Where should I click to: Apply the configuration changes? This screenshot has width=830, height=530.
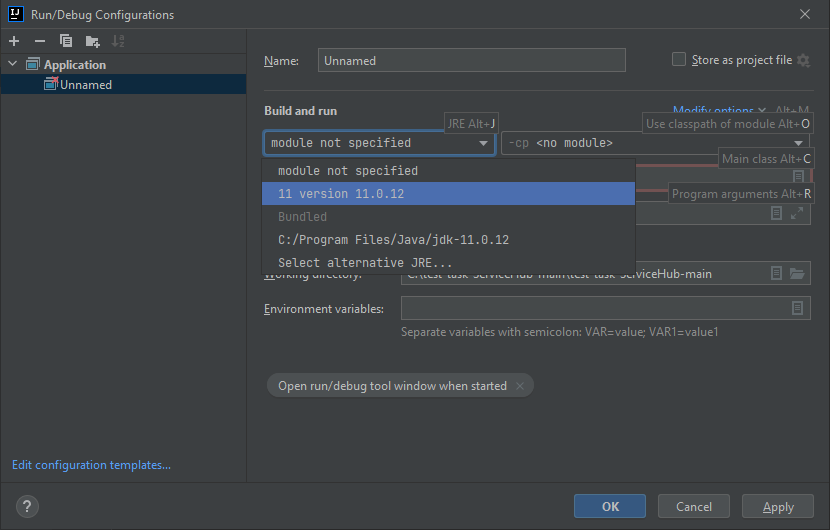(778, 506)
